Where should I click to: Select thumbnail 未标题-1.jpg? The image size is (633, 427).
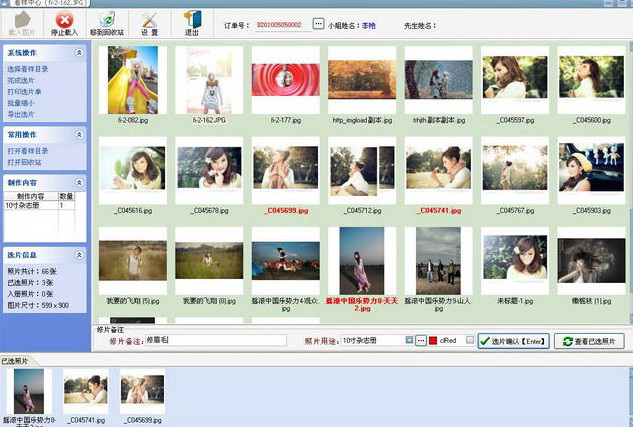515,261
